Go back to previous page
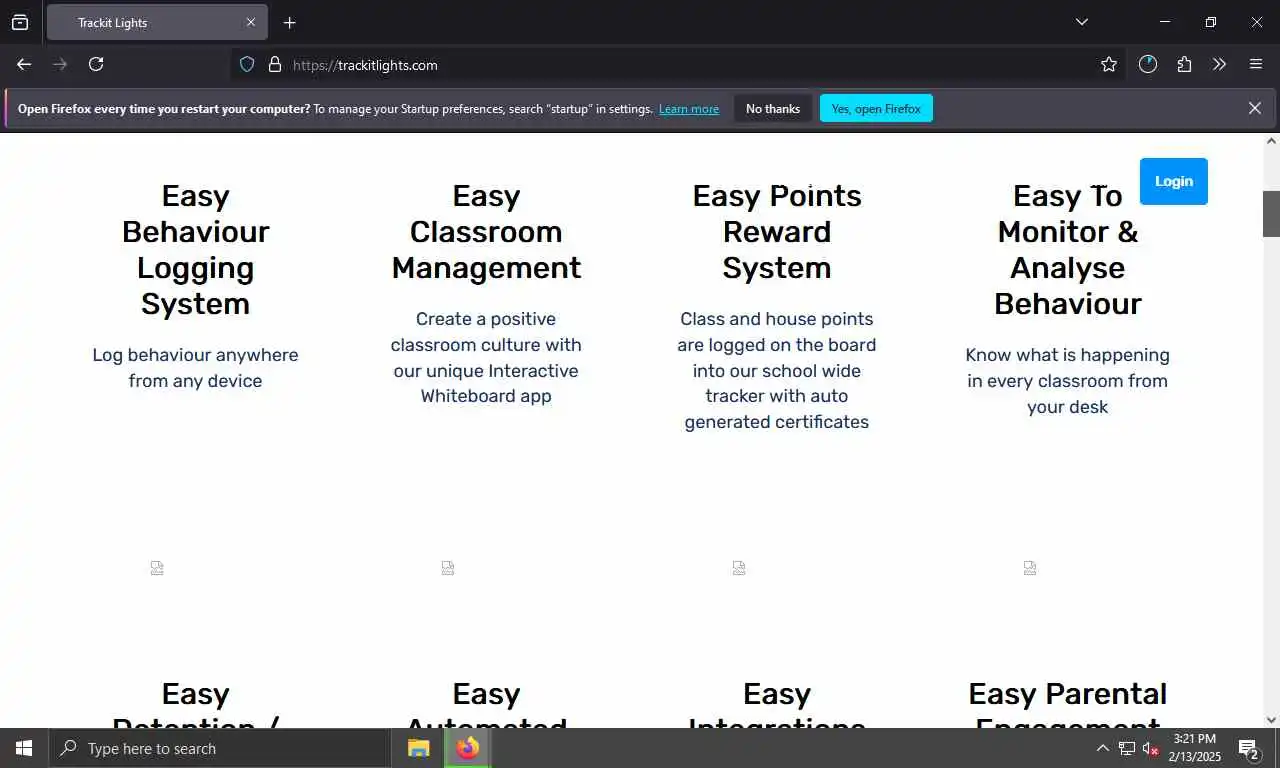The width and height of the screenshot is (1280, 768). coord(24,64)
